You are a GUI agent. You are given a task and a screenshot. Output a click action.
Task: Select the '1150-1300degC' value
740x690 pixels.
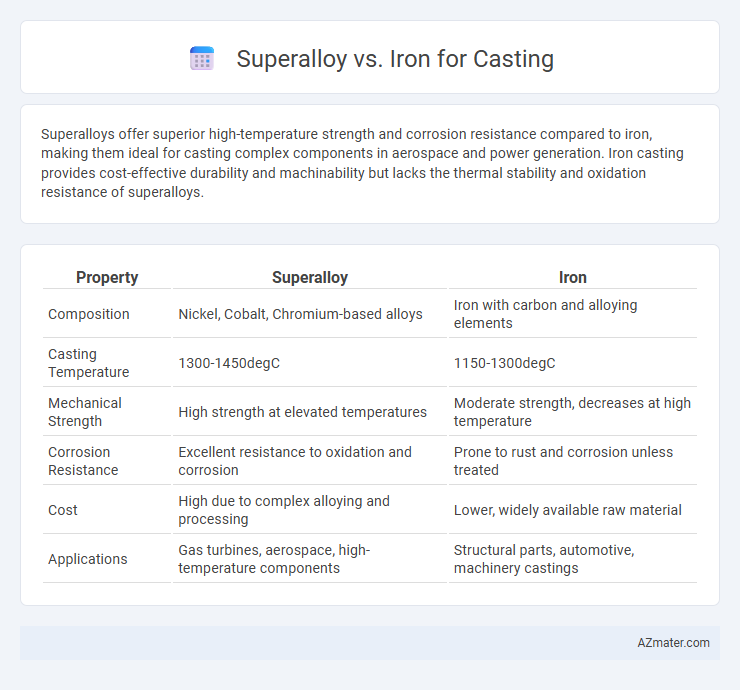[505, 363]
